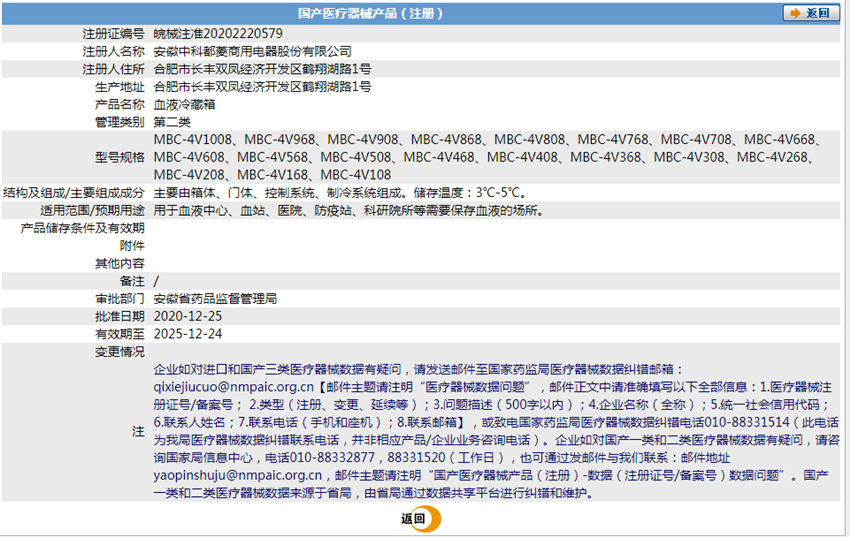This screenshot has height=537, width=850.
Task: Select expiry date 2025-12-24
Action: click(x=188, y=334)
